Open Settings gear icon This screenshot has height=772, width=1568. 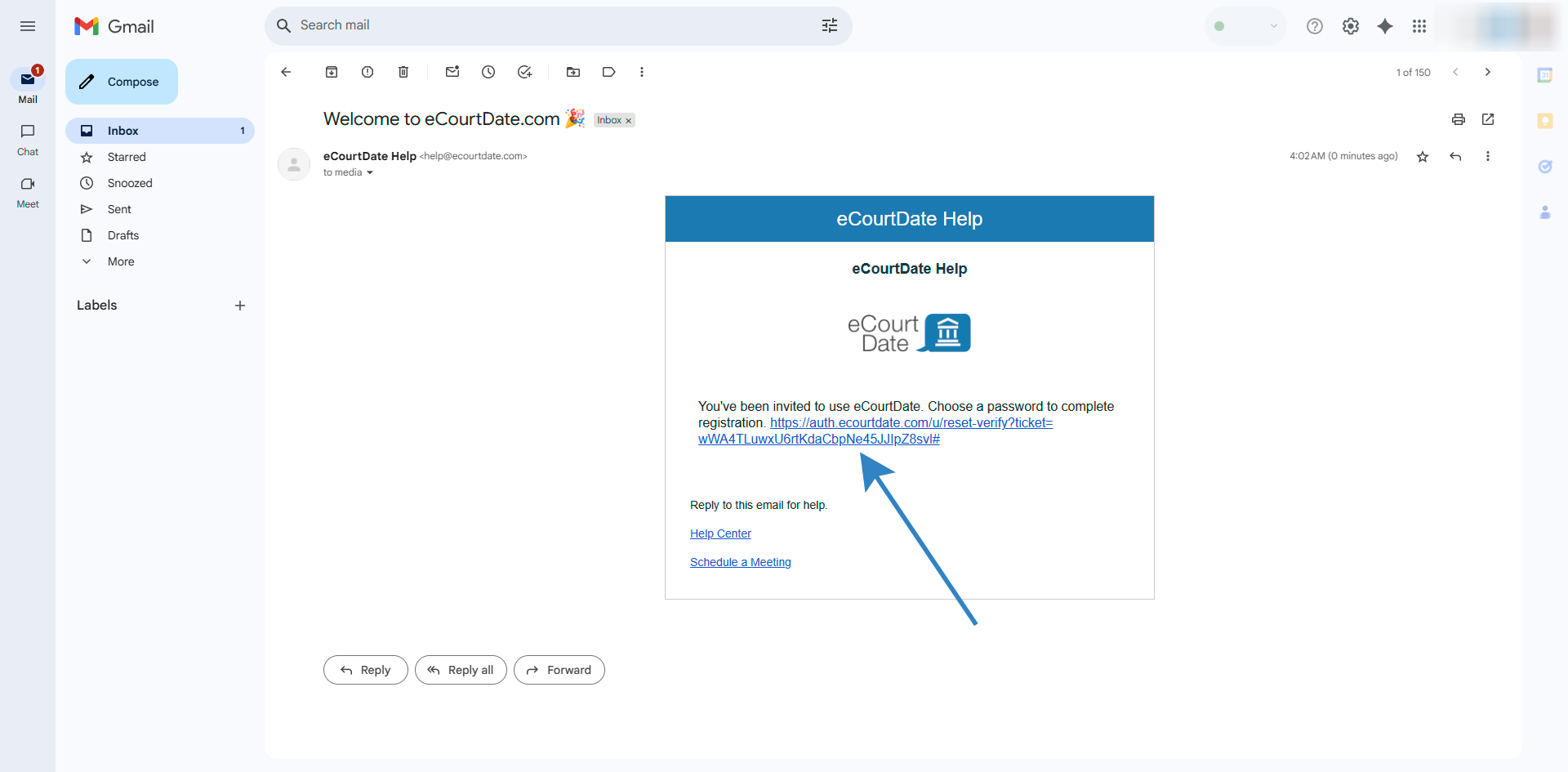click(x=1351, y=26)
